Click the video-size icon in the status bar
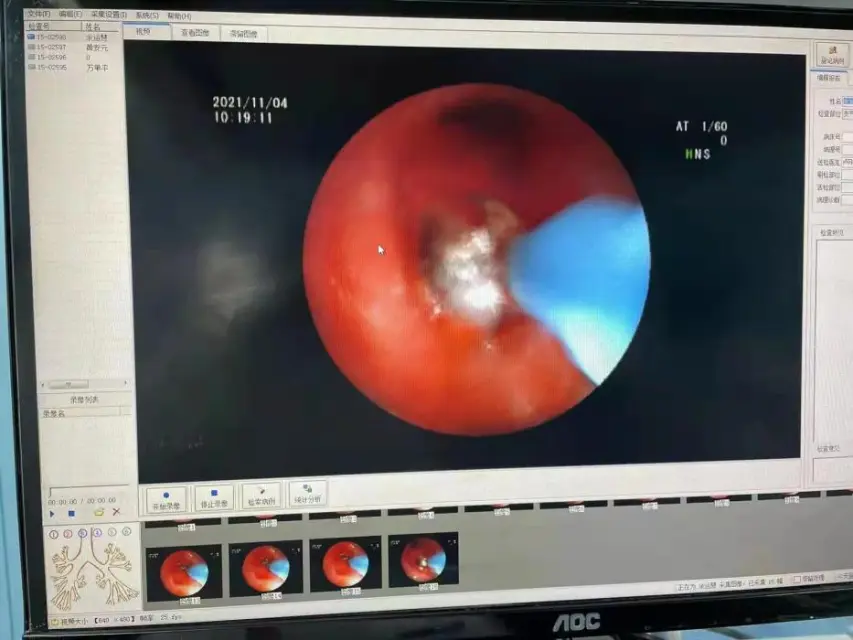Image resolution: width=853 pixels, height=640 pixels. point(54,621)
